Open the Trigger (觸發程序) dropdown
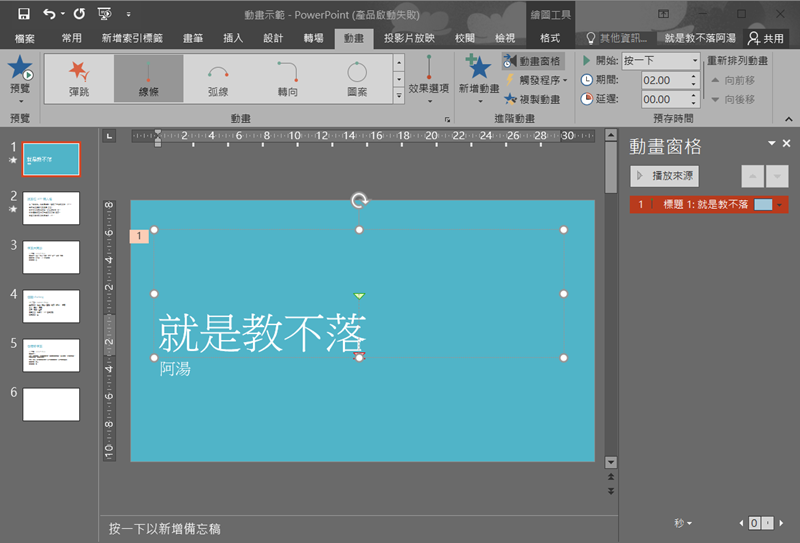This screenshot has height=543, width=800. click(538, 80)
